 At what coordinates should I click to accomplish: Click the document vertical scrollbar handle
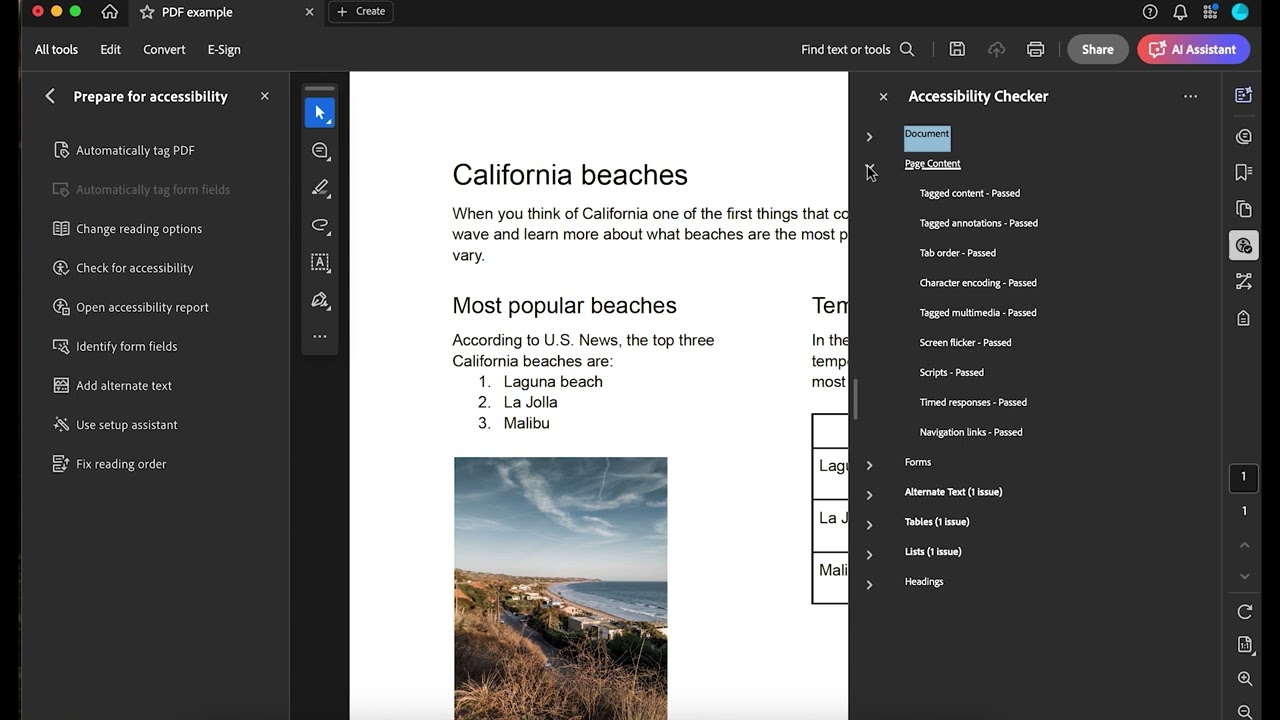[855, 400]
